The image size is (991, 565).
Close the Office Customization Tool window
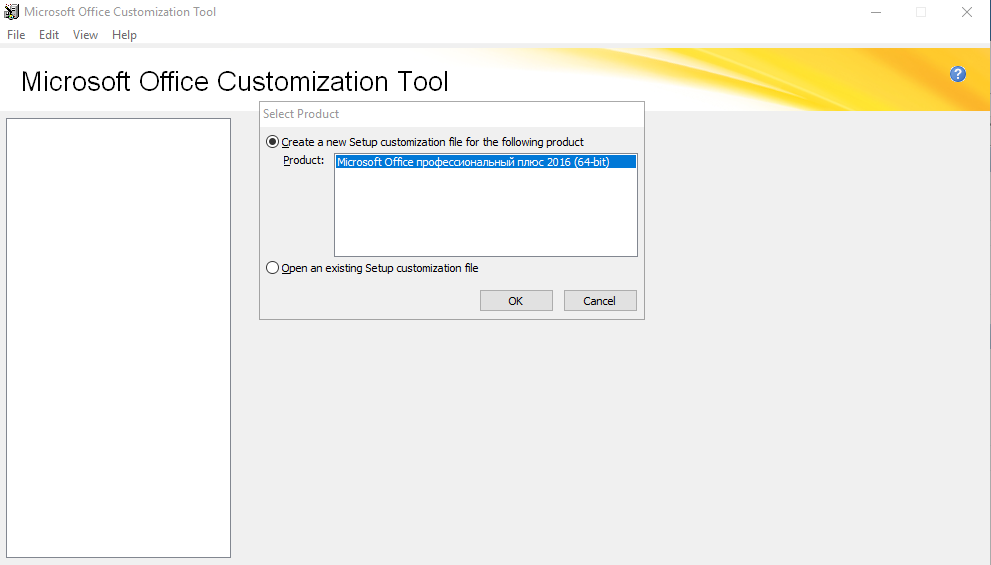click(966, 12)
